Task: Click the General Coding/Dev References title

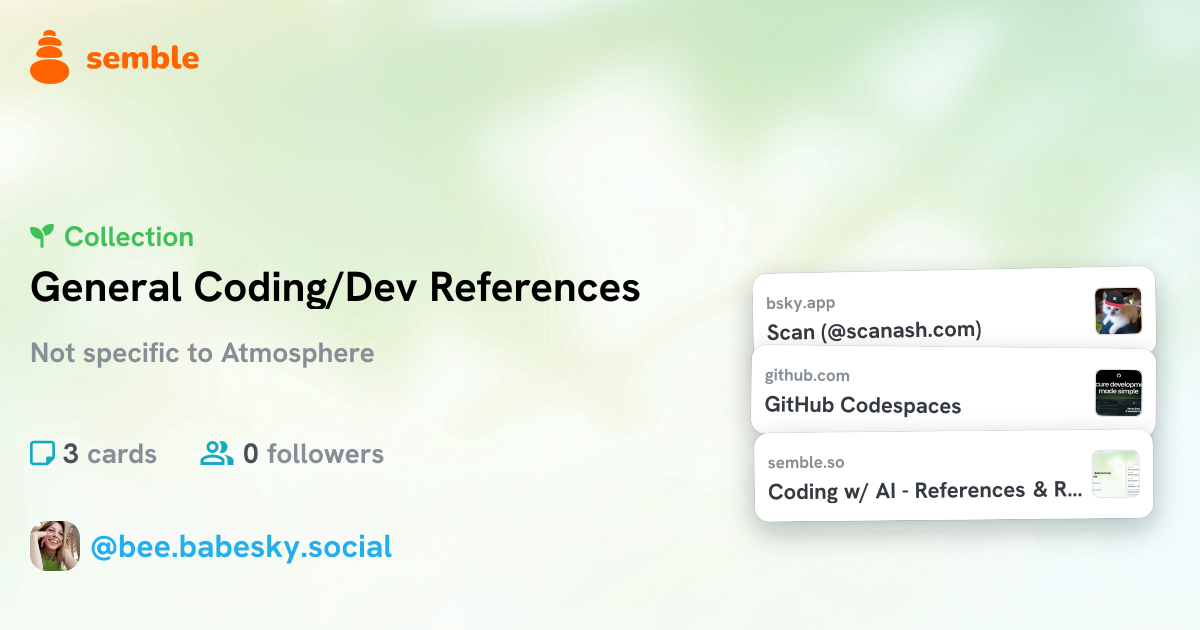Action: (335, 288)
